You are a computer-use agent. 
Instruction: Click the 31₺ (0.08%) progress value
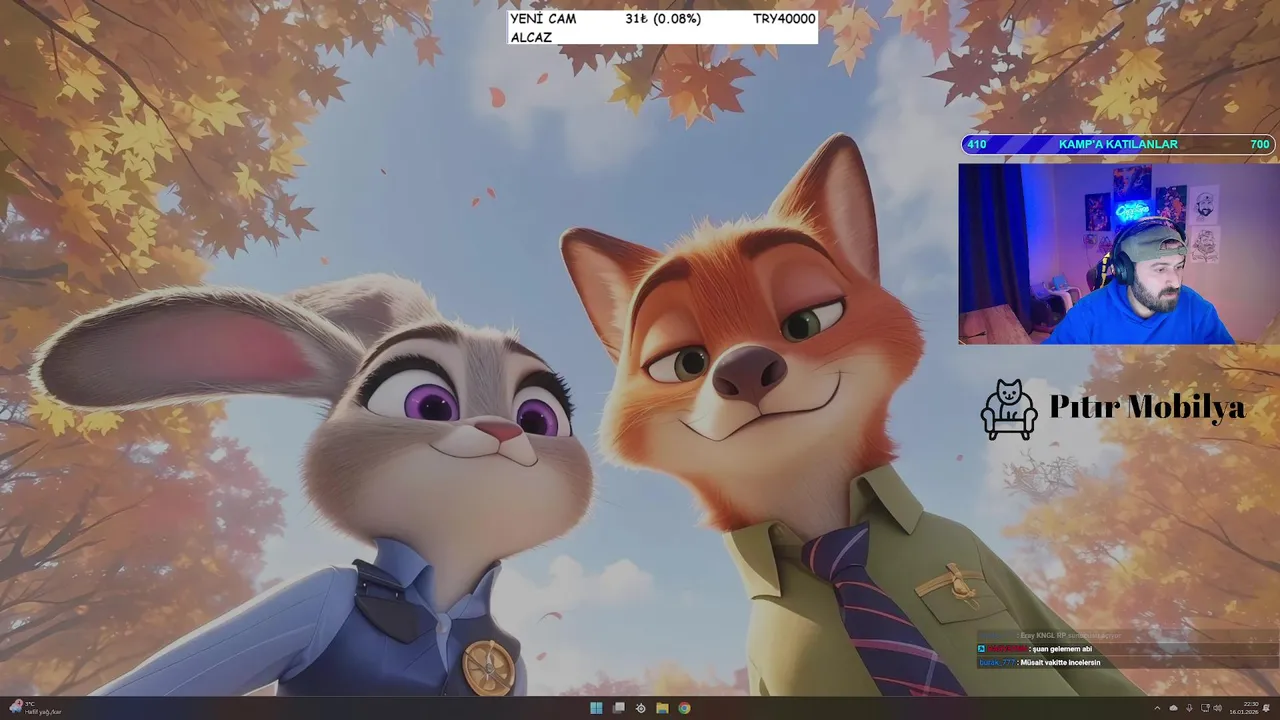pos(663,19)
